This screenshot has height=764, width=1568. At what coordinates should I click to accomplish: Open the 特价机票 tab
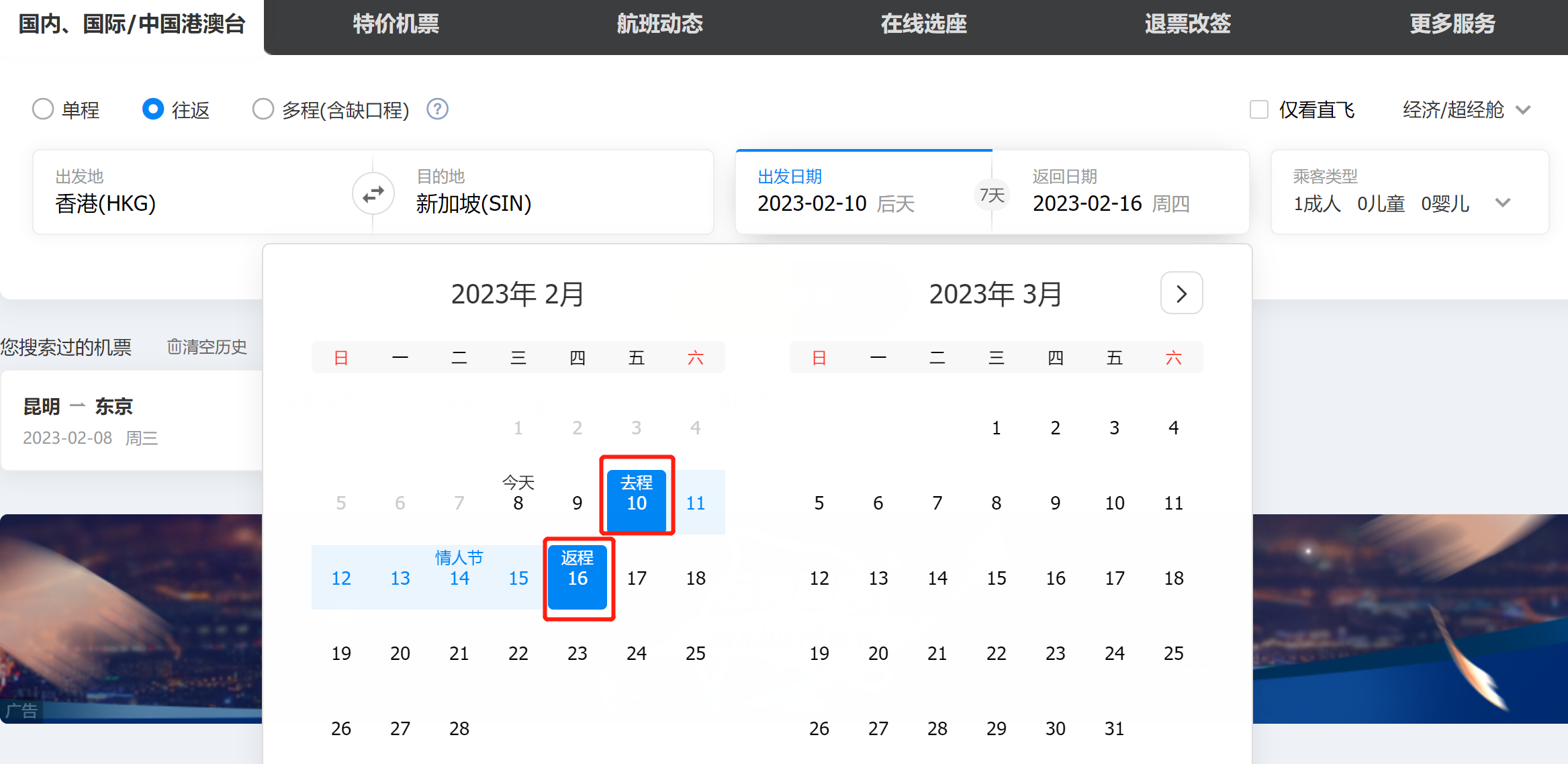pos(396,24)
